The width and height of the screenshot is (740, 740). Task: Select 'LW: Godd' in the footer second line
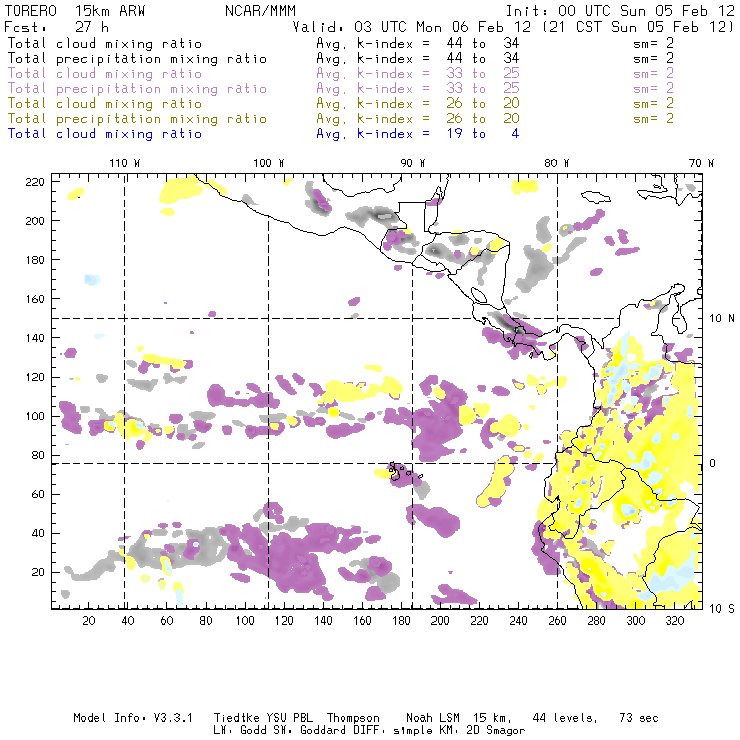(240, 731)
